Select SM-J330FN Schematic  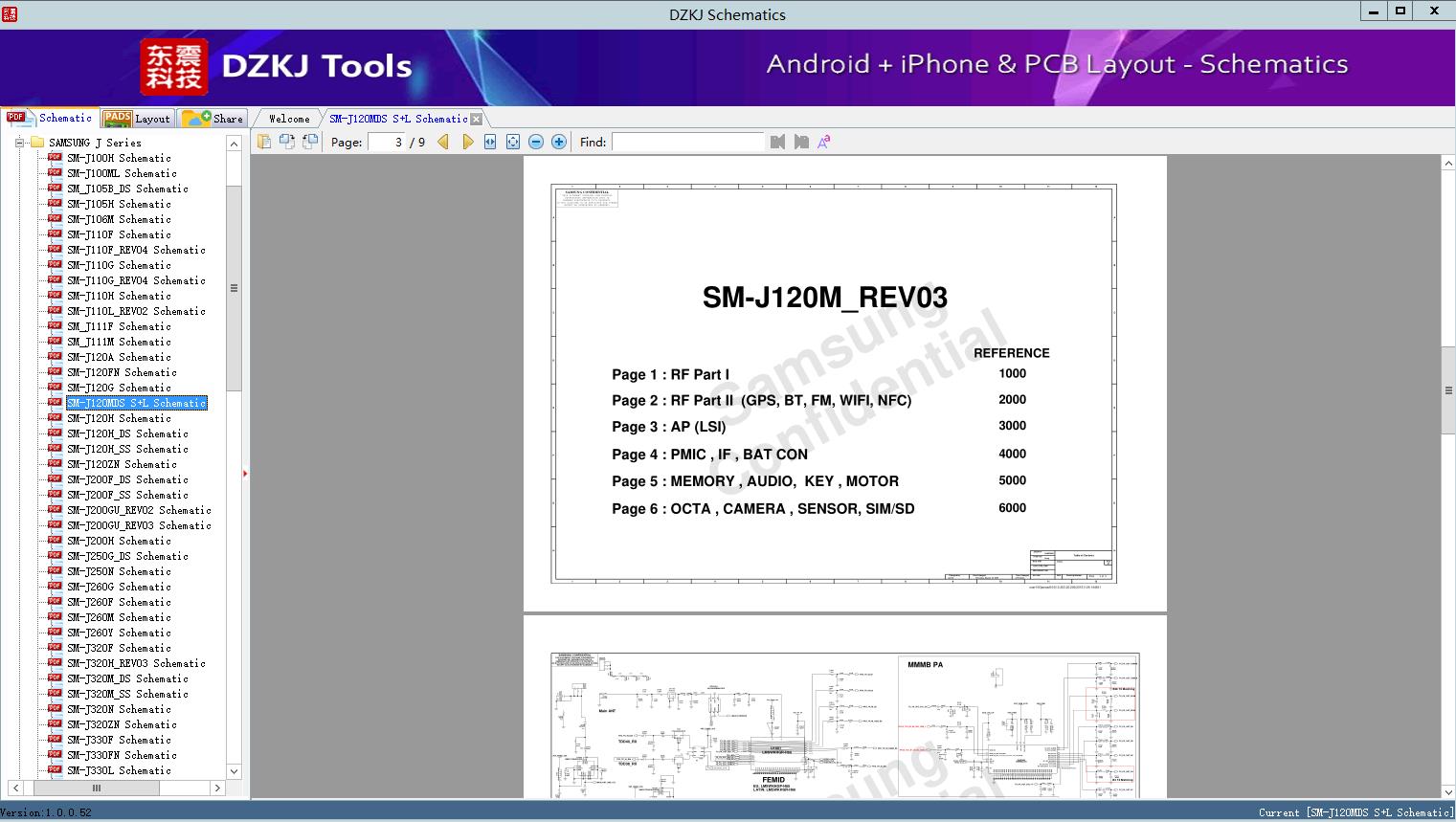point(122,755)
